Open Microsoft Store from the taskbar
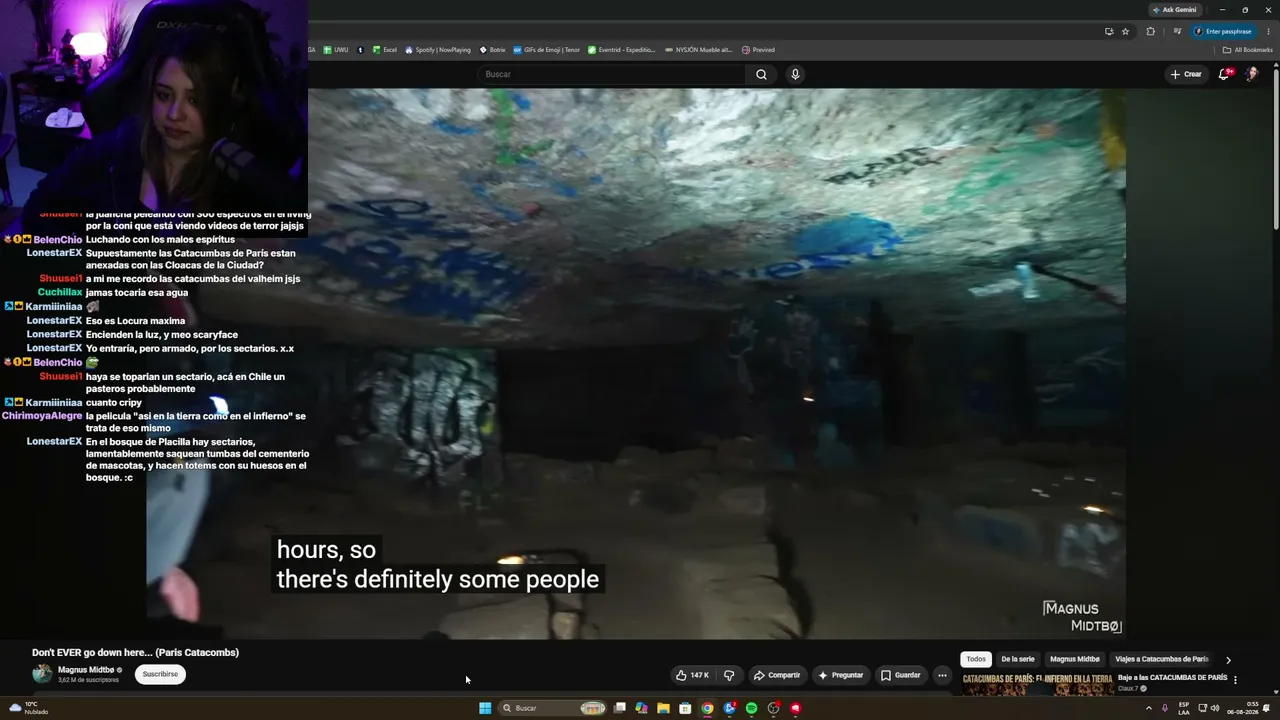This screenshot has width=1280, height=720. [x=685, y=708]
